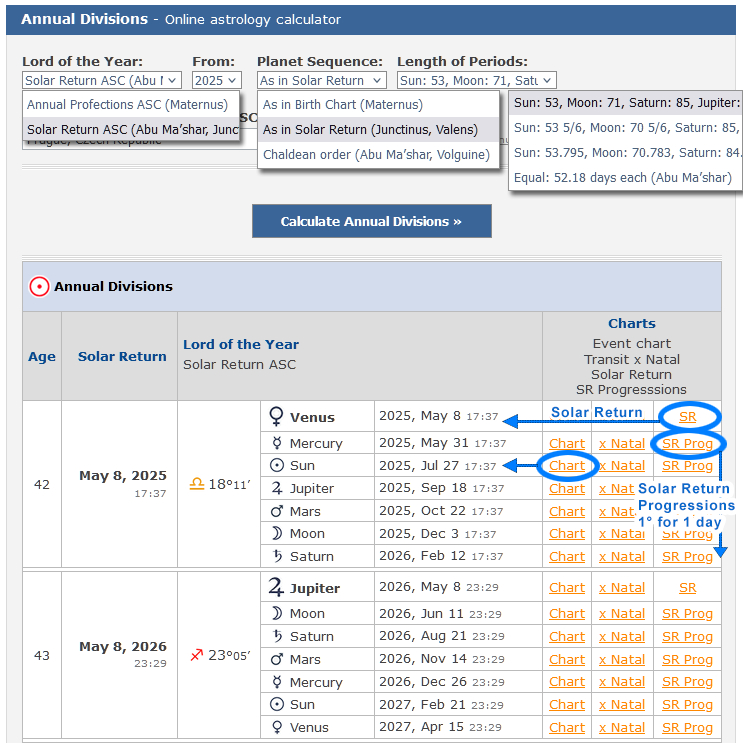Viewport: 743px width, 743px height.
Task: Open the circled SR link for Venus
Action: [x=687, y=416]
